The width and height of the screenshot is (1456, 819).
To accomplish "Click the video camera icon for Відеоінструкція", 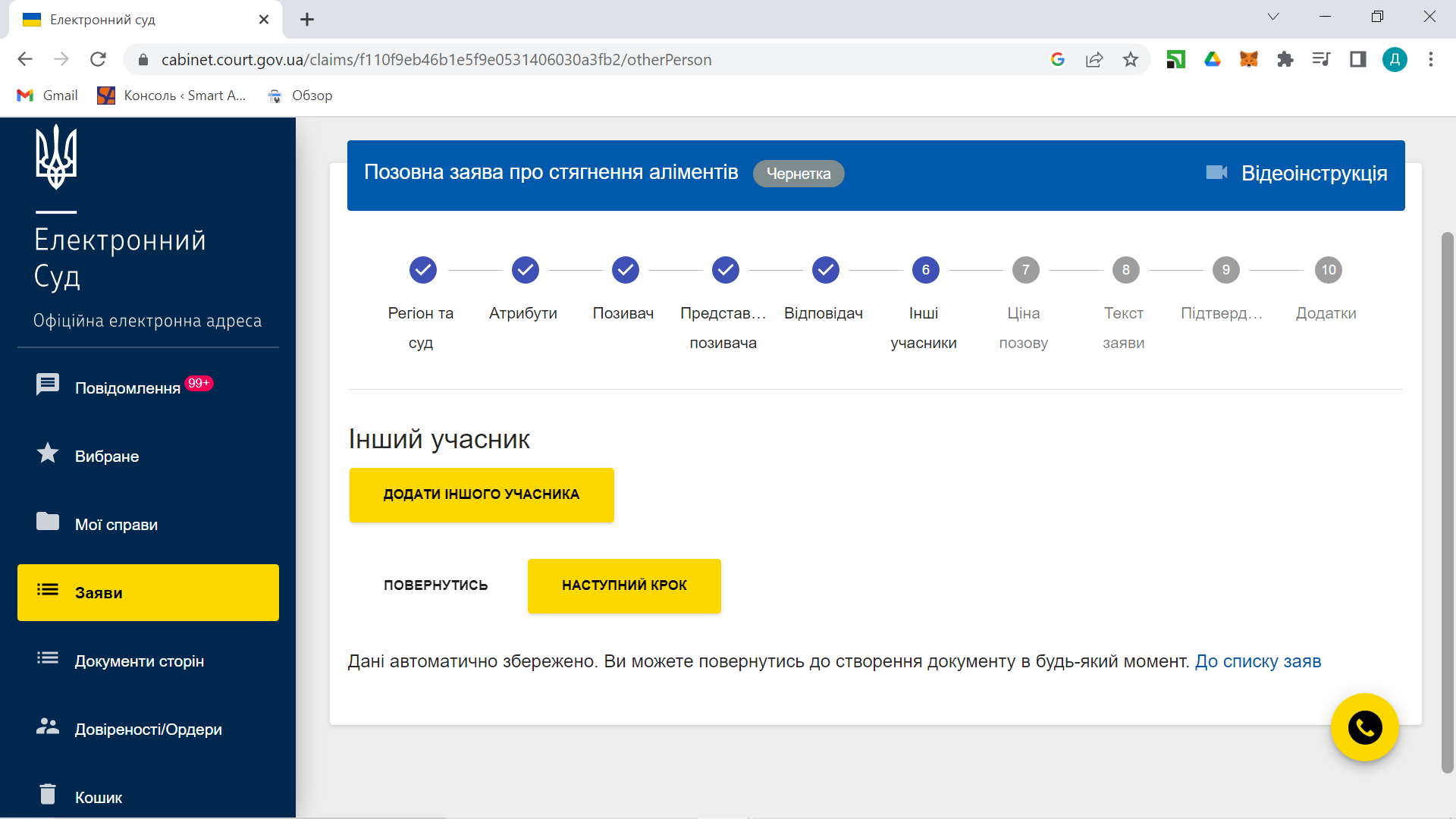I will (x=1216, y=173).
